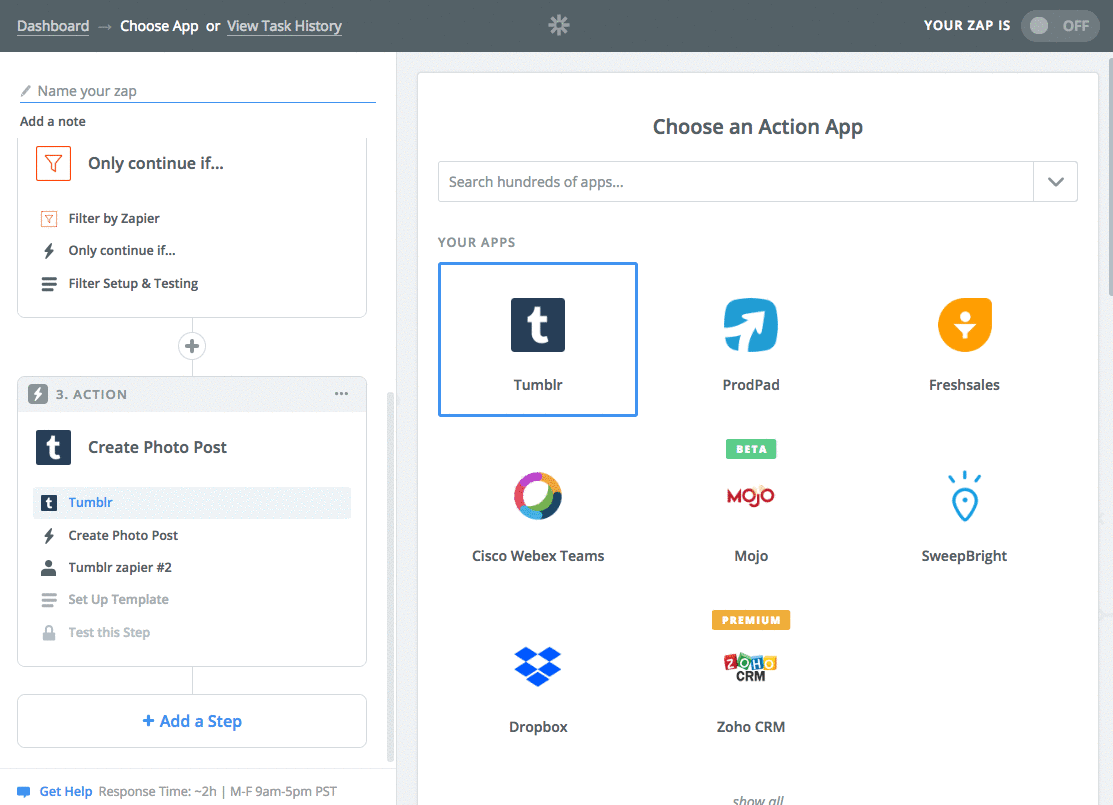Click the orange filter funnel icon

[x=53, y=163]
